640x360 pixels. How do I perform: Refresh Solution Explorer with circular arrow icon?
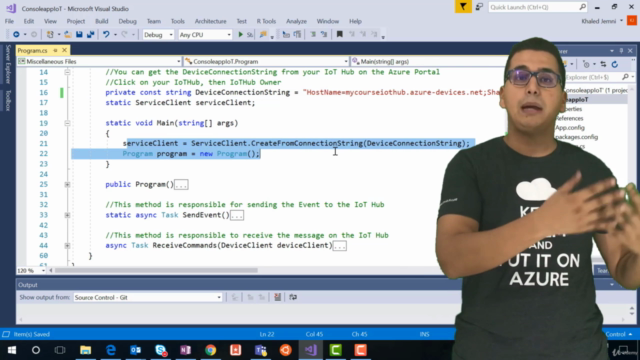pos(615,64)
